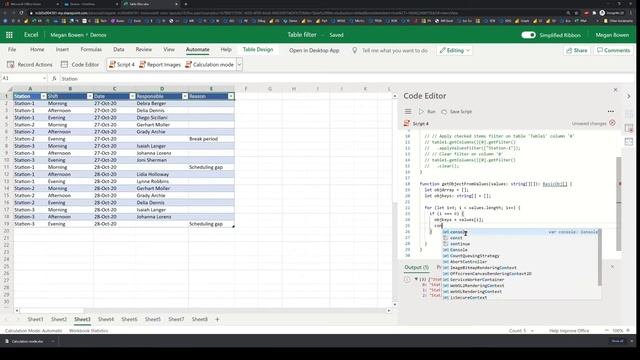The height and width of the screenshot is (360, 640).
Task: Select the Sheet1 tab
Action: coord(35,319)
